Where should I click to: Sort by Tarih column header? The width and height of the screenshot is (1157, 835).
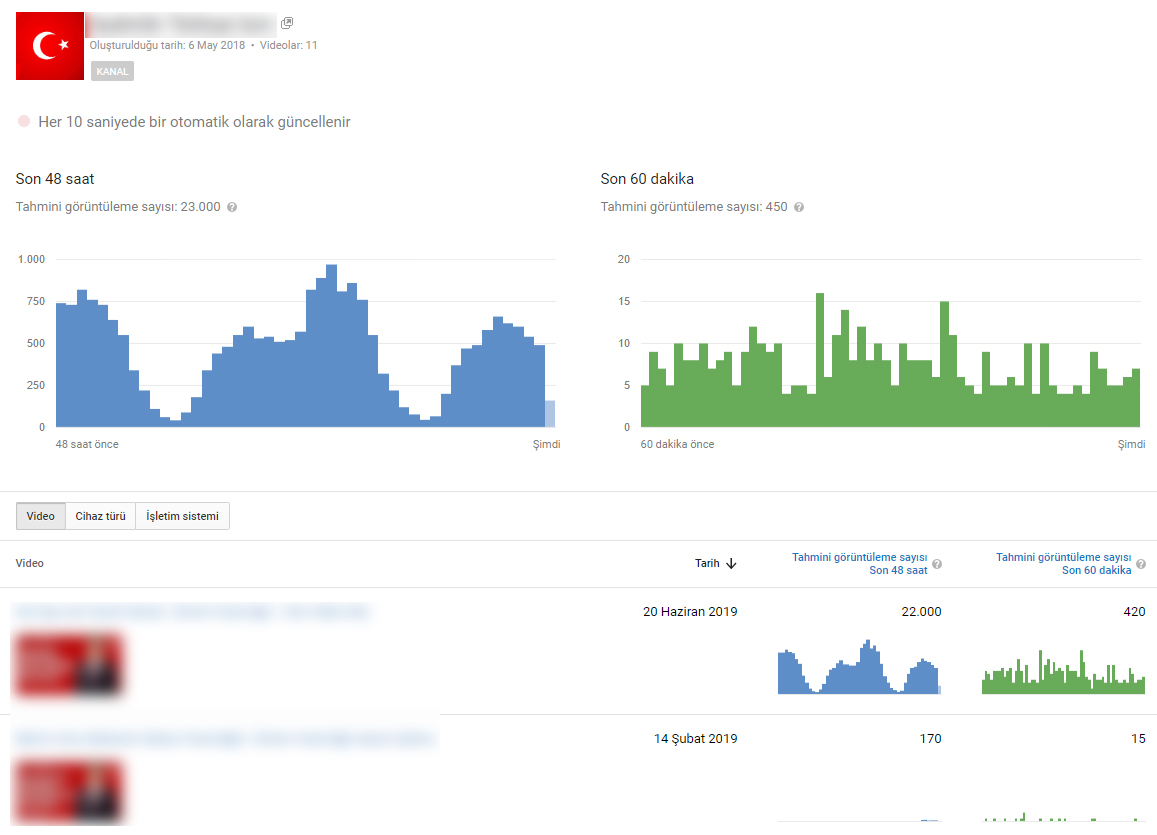[707, 564]
